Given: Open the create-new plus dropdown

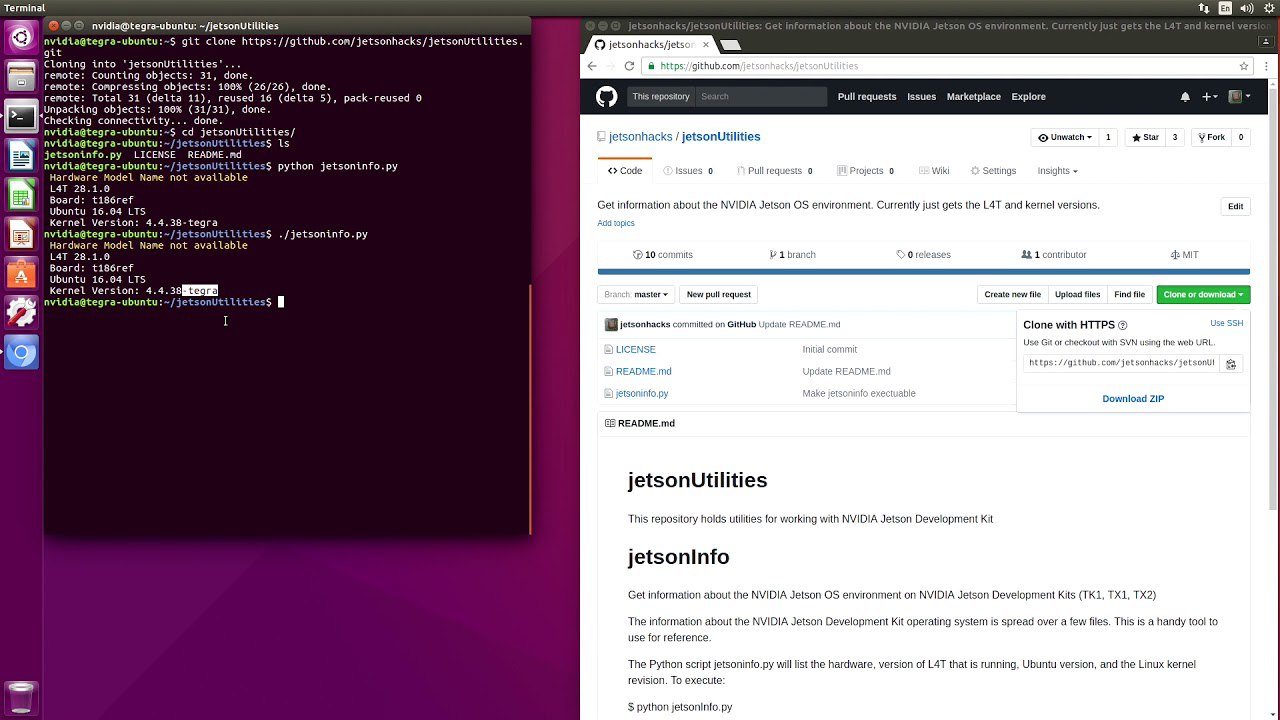Looking at the screenshot, I should (1210, 97).
